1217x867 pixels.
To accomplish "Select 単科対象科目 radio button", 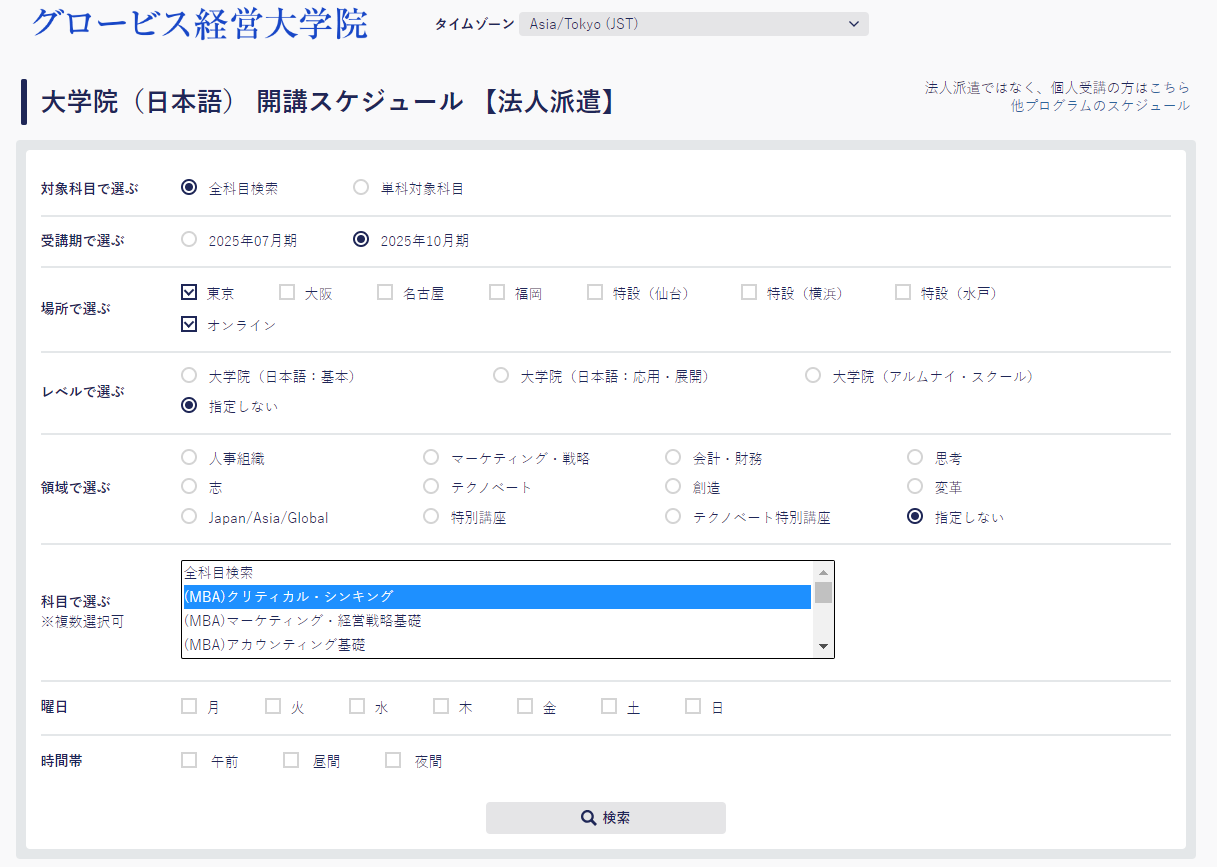I will click(361, 187).
